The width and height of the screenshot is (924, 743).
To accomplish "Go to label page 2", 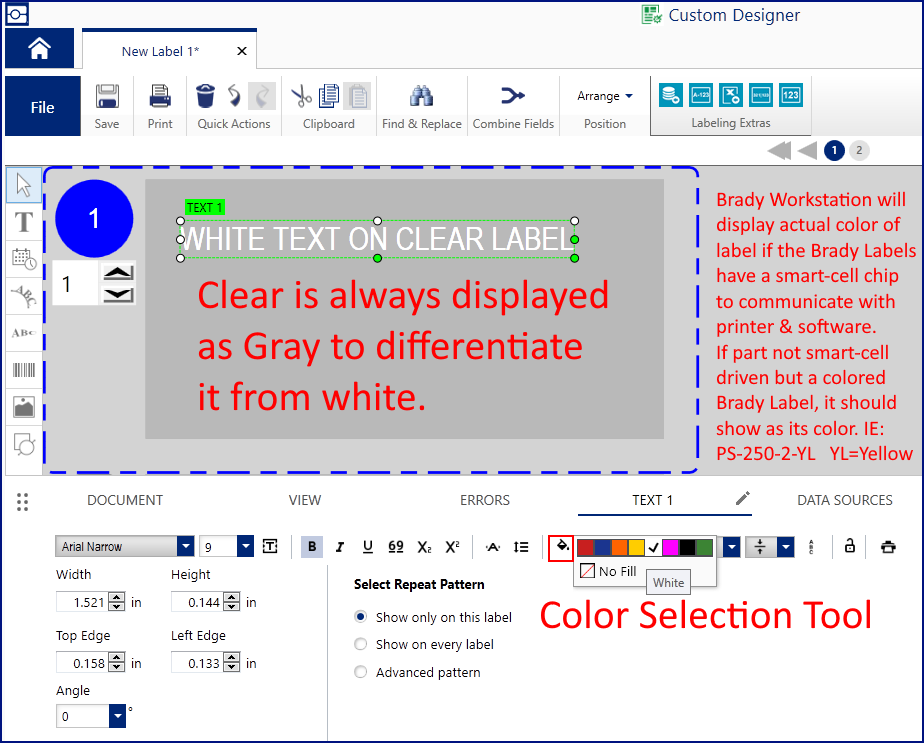I will tap(859, 150).
